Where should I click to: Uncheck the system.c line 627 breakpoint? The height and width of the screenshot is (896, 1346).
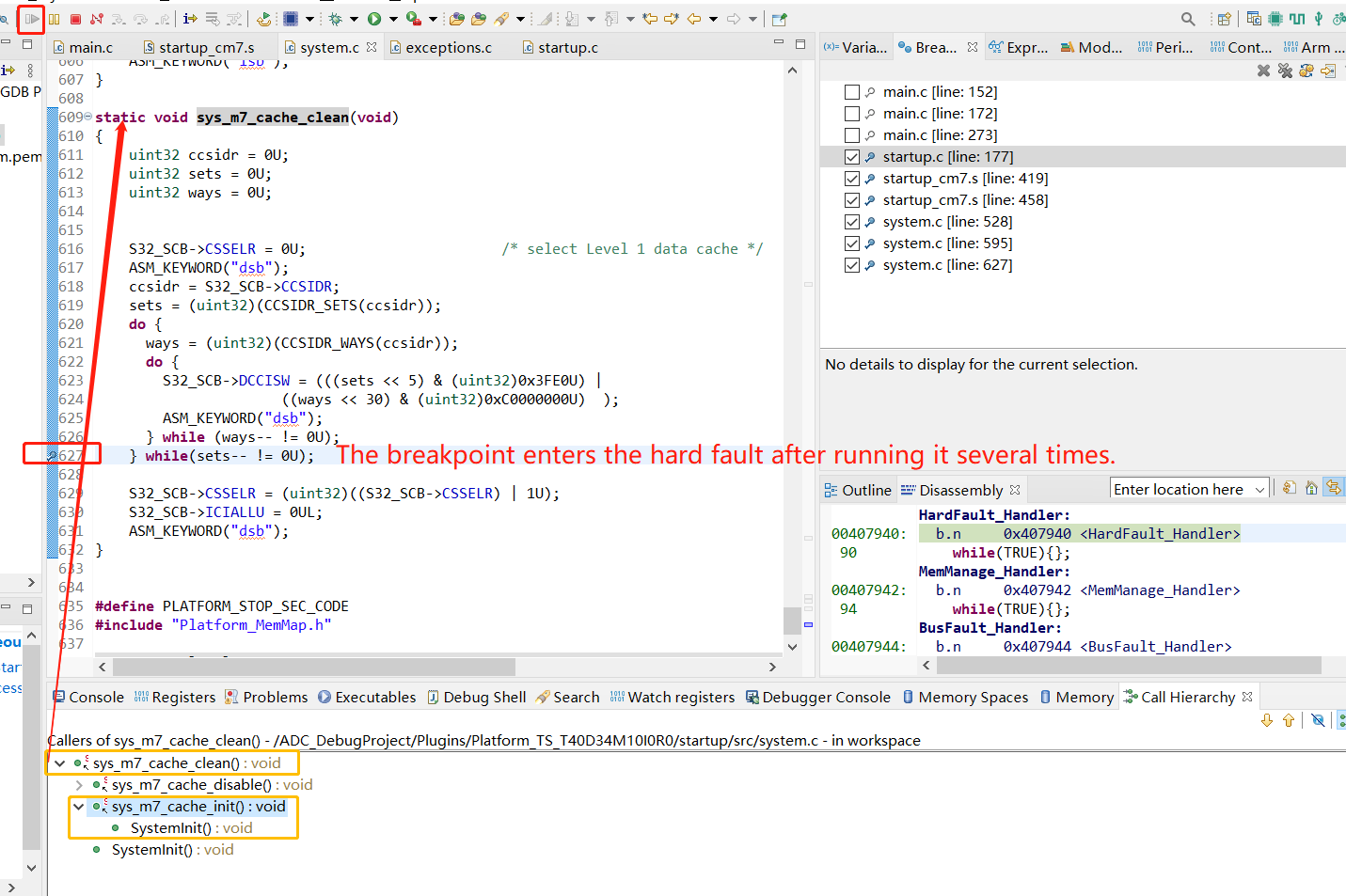click(x=852, y=265)
